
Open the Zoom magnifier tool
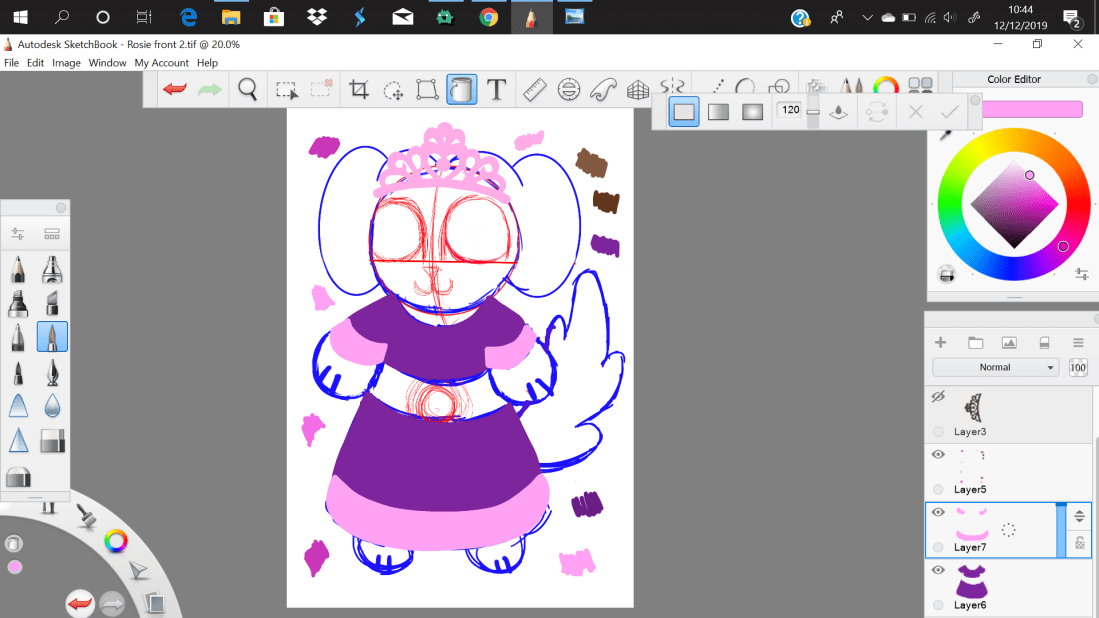pos(248,90)
